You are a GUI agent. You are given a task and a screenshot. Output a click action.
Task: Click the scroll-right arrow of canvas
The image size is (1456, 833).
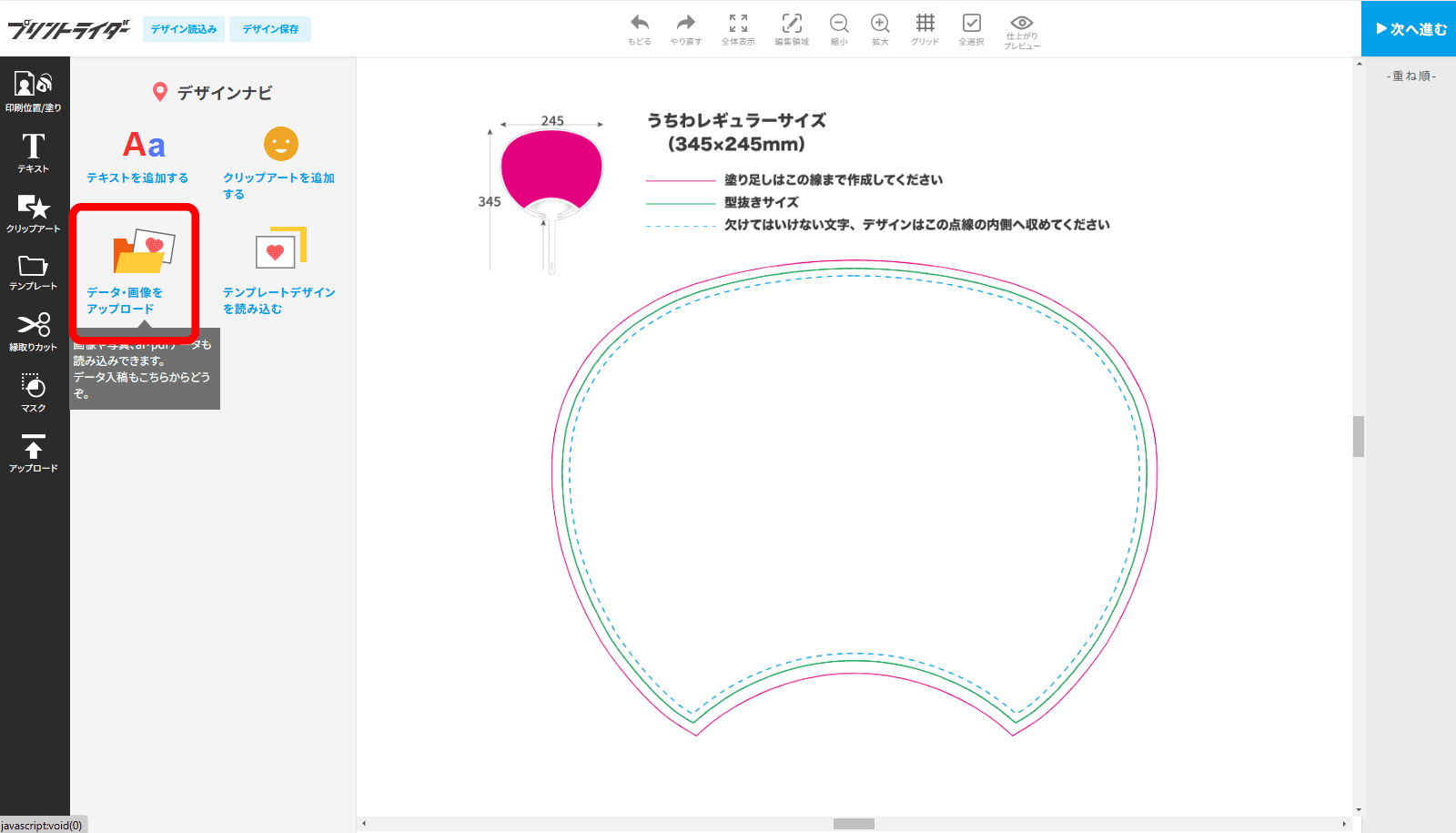point(1344,824)
